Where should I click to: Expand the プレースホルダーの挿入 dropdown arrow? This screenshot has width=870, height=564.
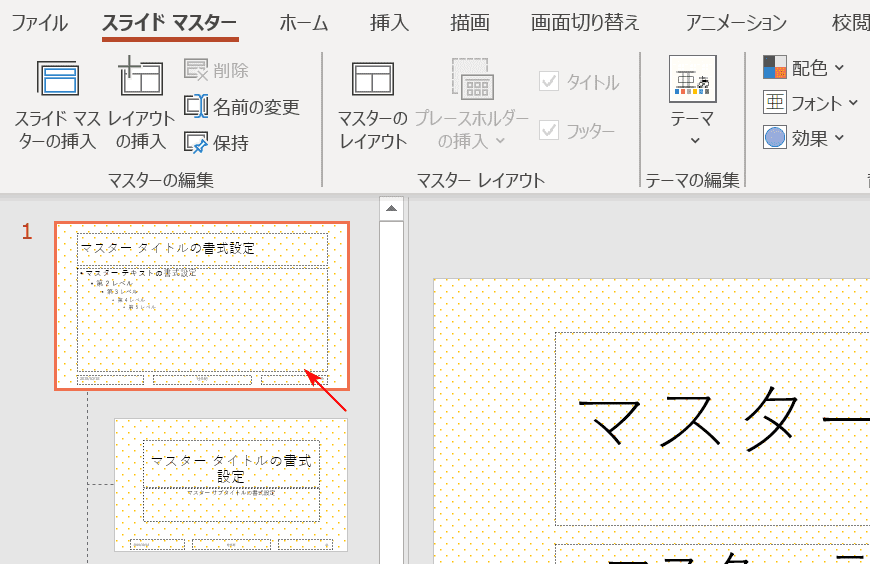coord(500,141)
